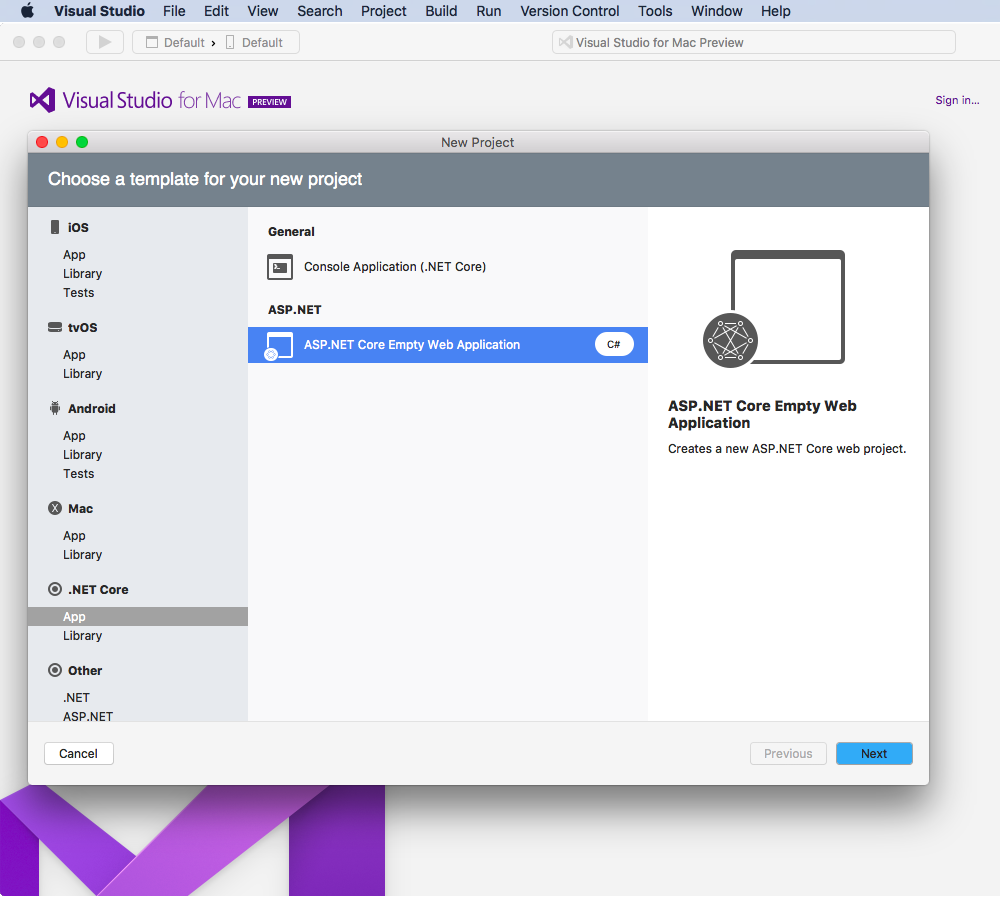Image resolution: width=1000 pixels, height=900 pixels.
Task: Open the Version Control menu
Action: point(570,11)
